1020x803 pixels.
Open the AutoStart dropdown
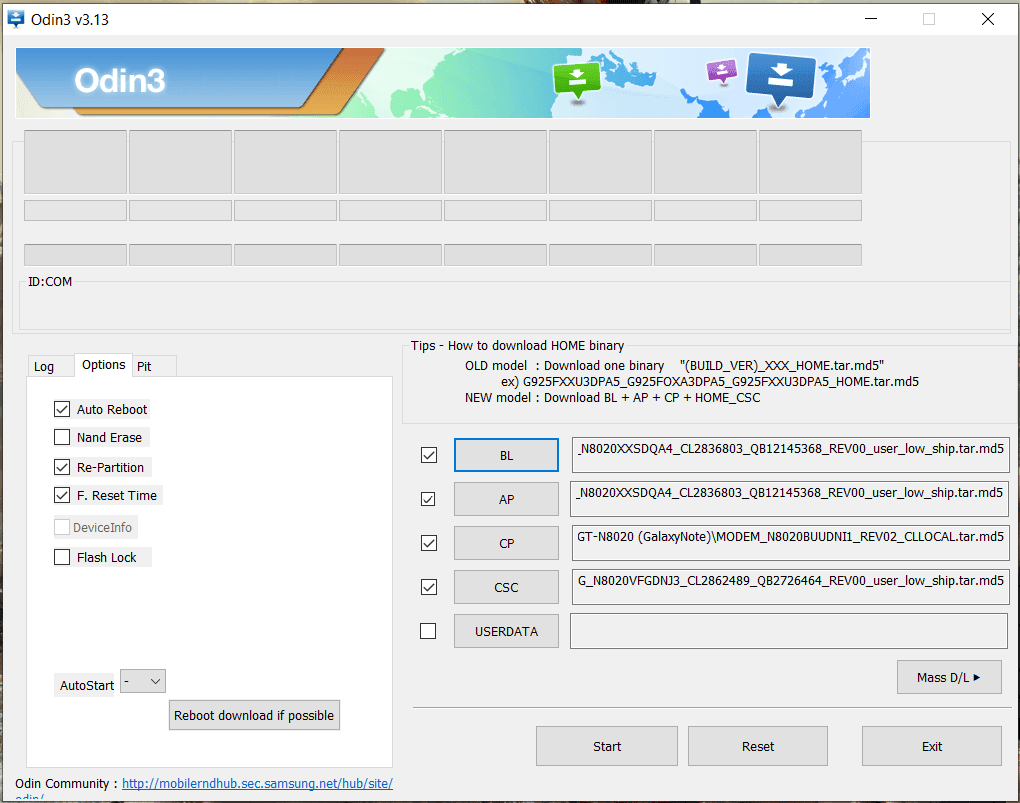(x=143, y=681)
